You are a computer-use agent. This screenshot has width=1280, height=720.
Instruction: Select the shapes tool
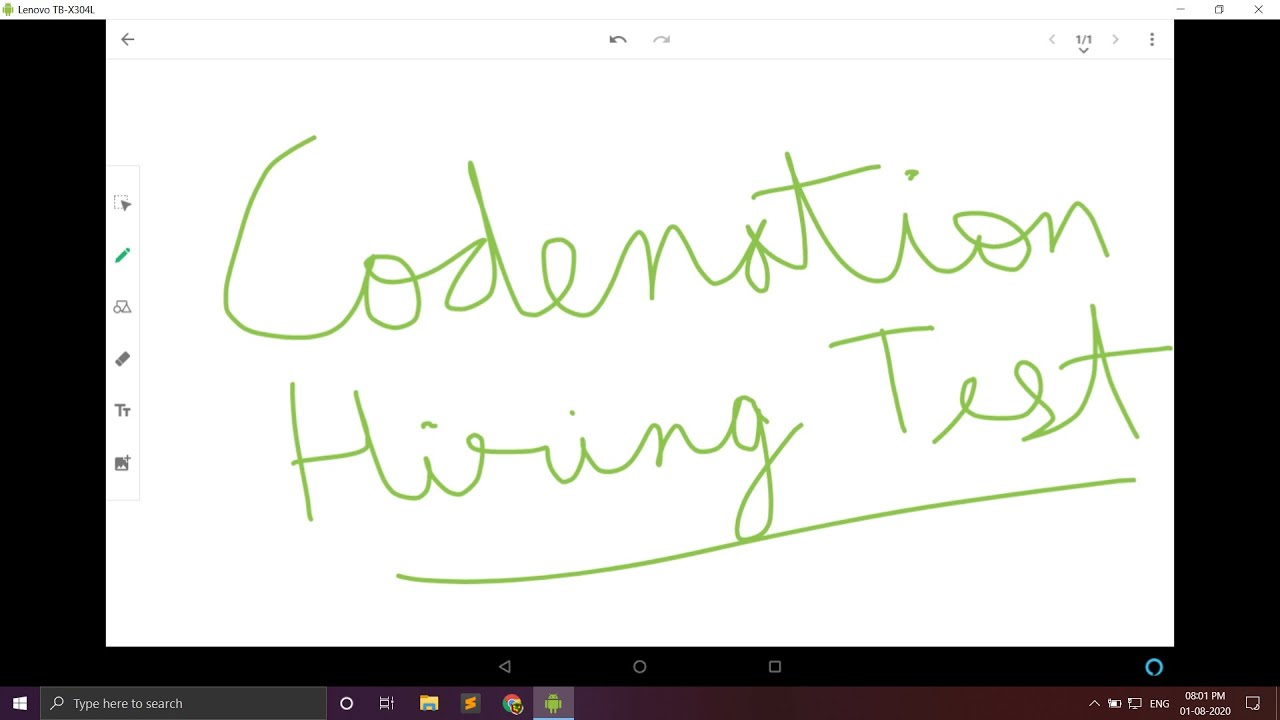pyautogui.click(x=123, y=307)
